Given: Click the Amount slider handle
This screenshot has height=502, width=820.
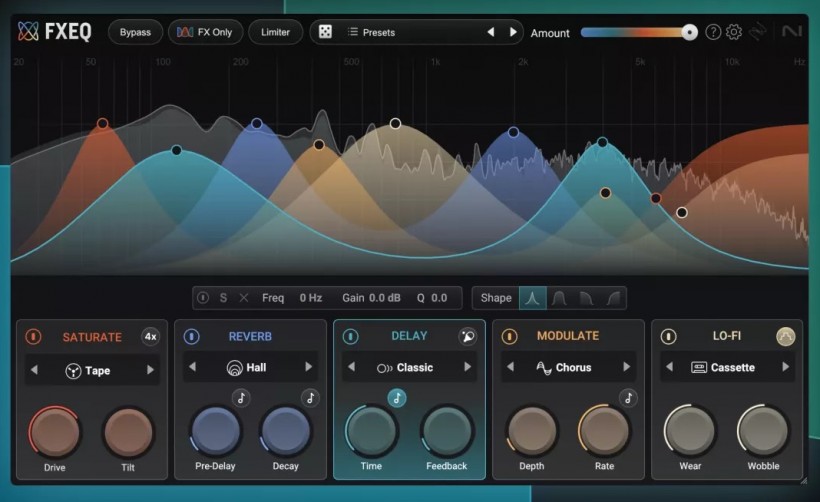Looking at the screenshot, I should [x=690, y=32].
